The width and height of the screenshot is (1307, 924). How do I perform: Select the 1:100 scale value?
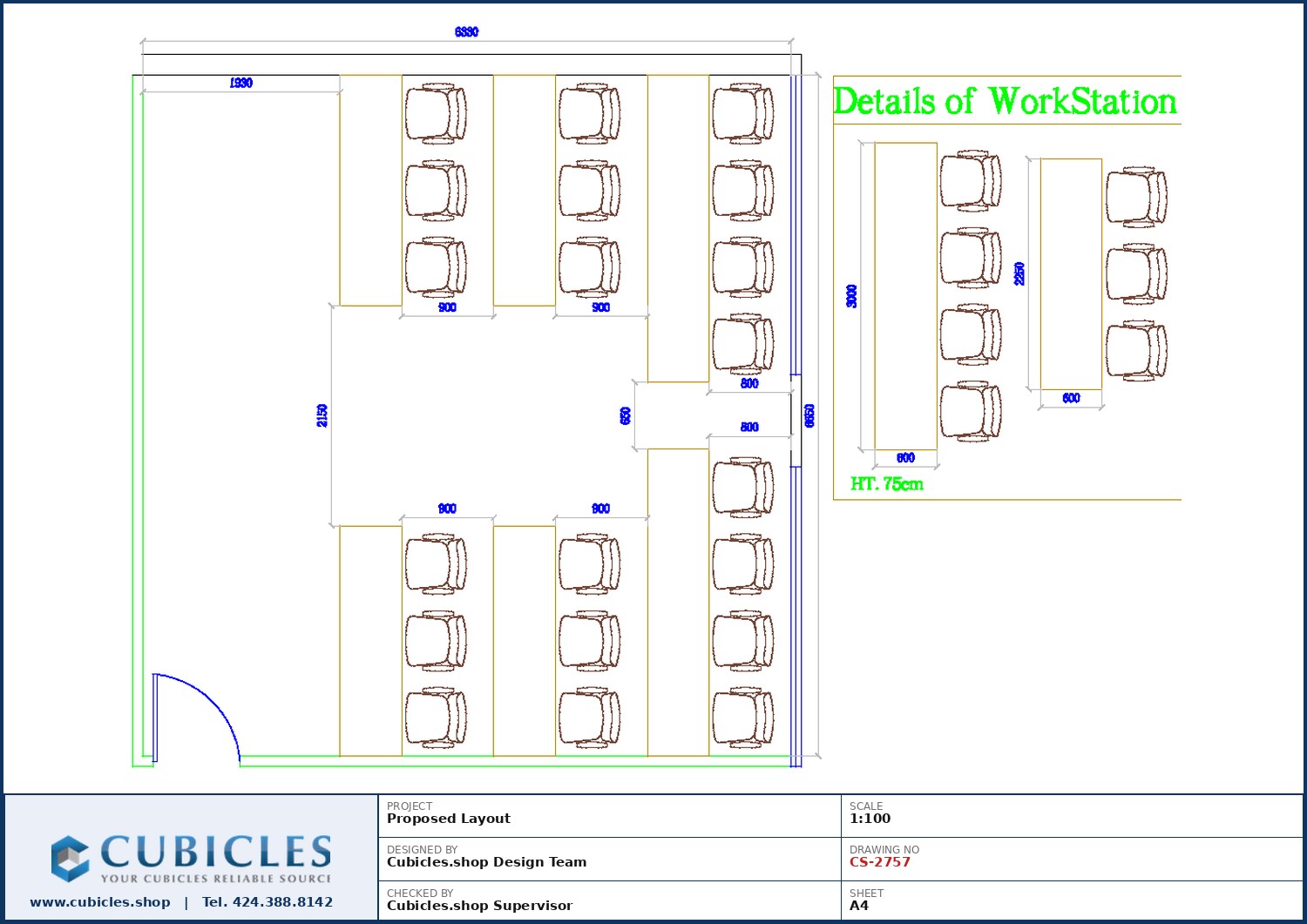point(870,819)
